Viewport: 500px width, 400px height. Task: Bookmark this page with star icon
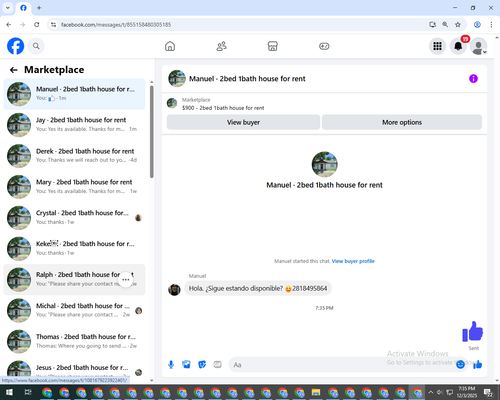458,24
